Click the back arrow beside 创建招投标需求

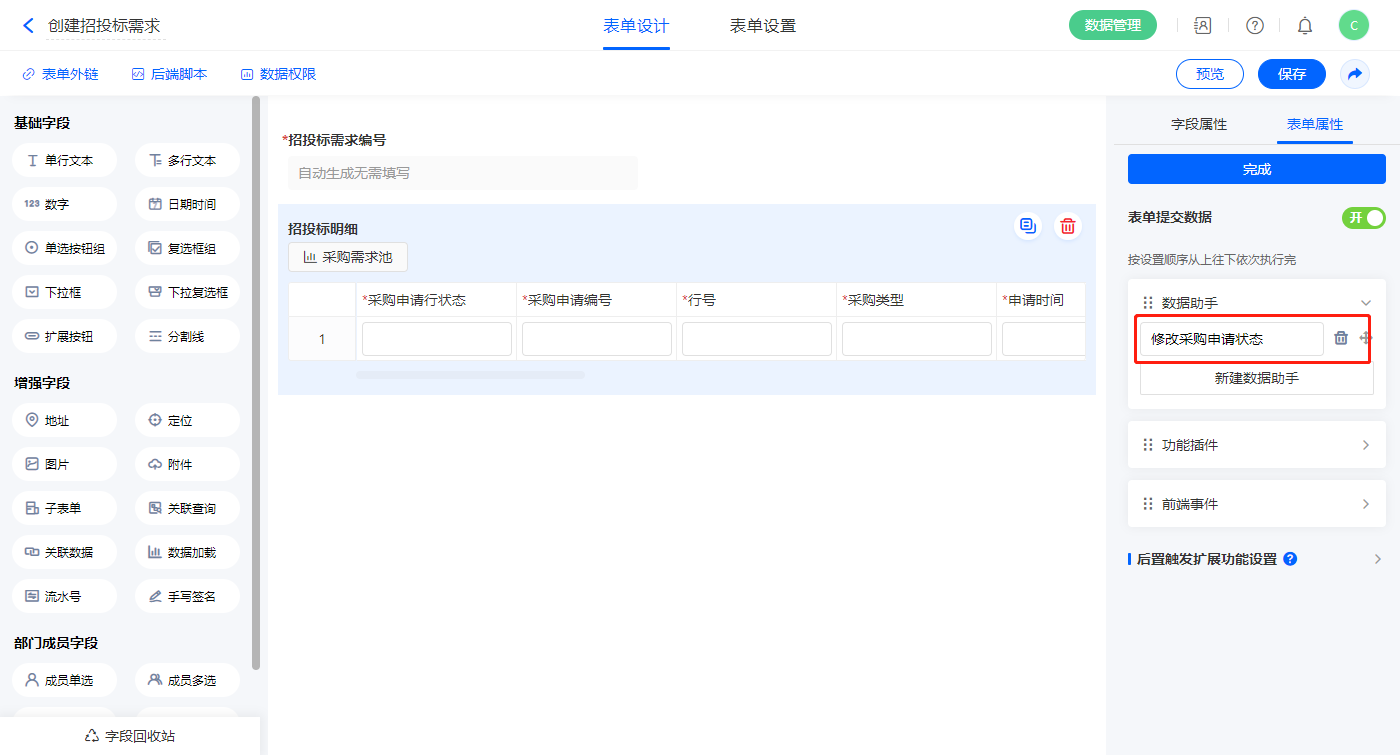28,26
